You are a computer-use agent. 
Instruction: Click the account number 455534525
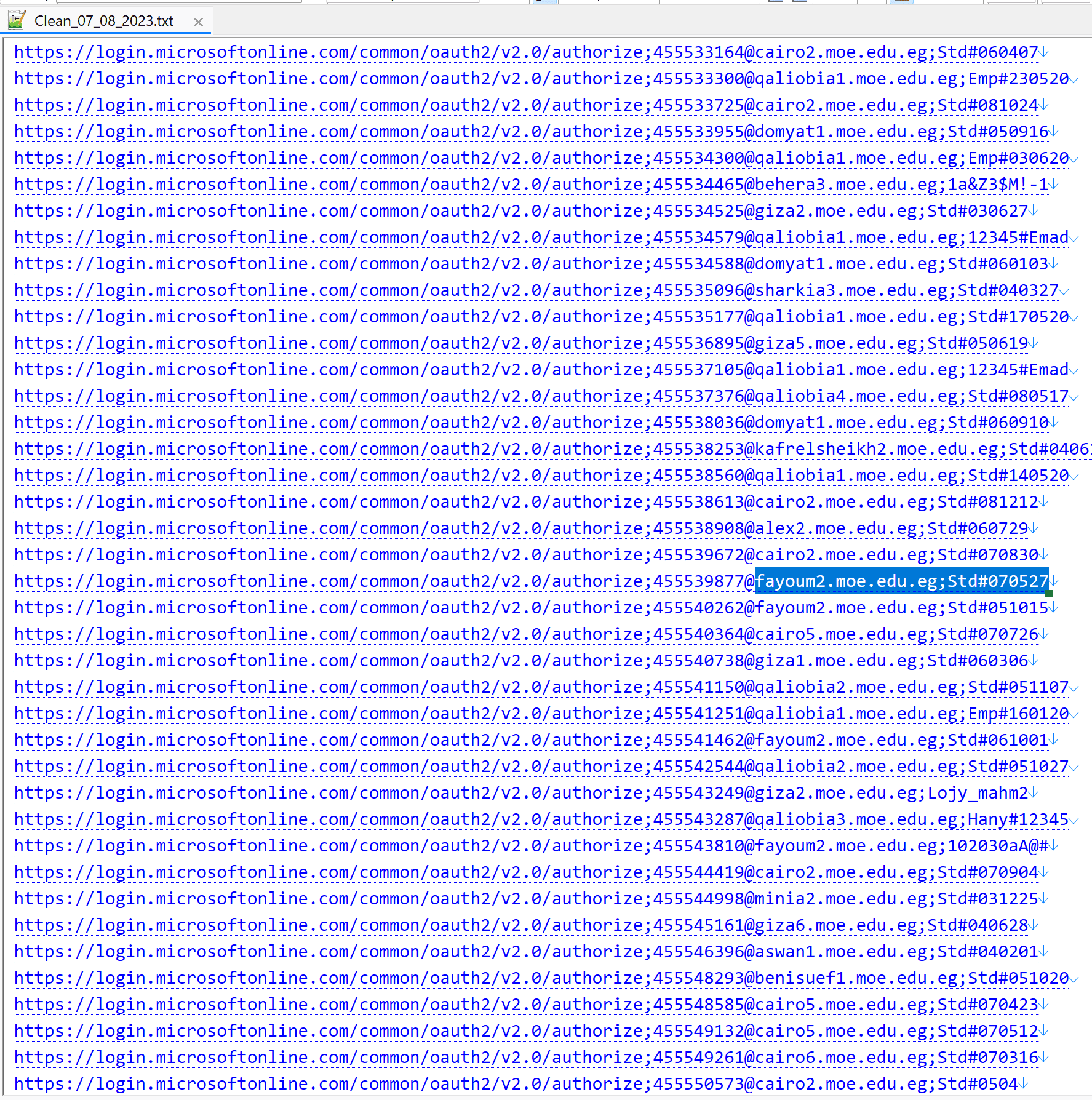pos(699,211)
